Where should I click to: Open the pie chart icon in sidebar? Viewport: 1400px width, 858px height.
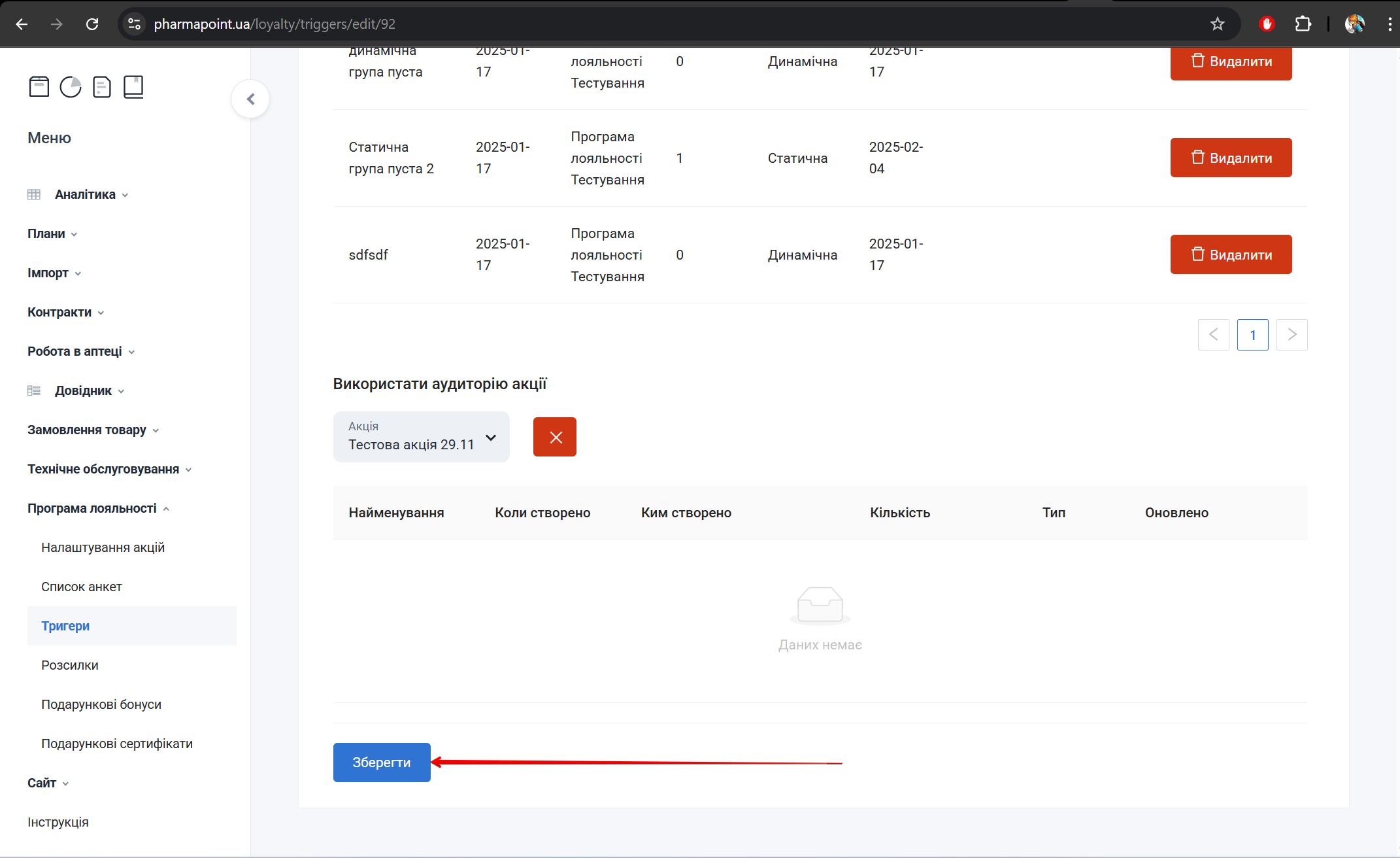tap(71, 86)
